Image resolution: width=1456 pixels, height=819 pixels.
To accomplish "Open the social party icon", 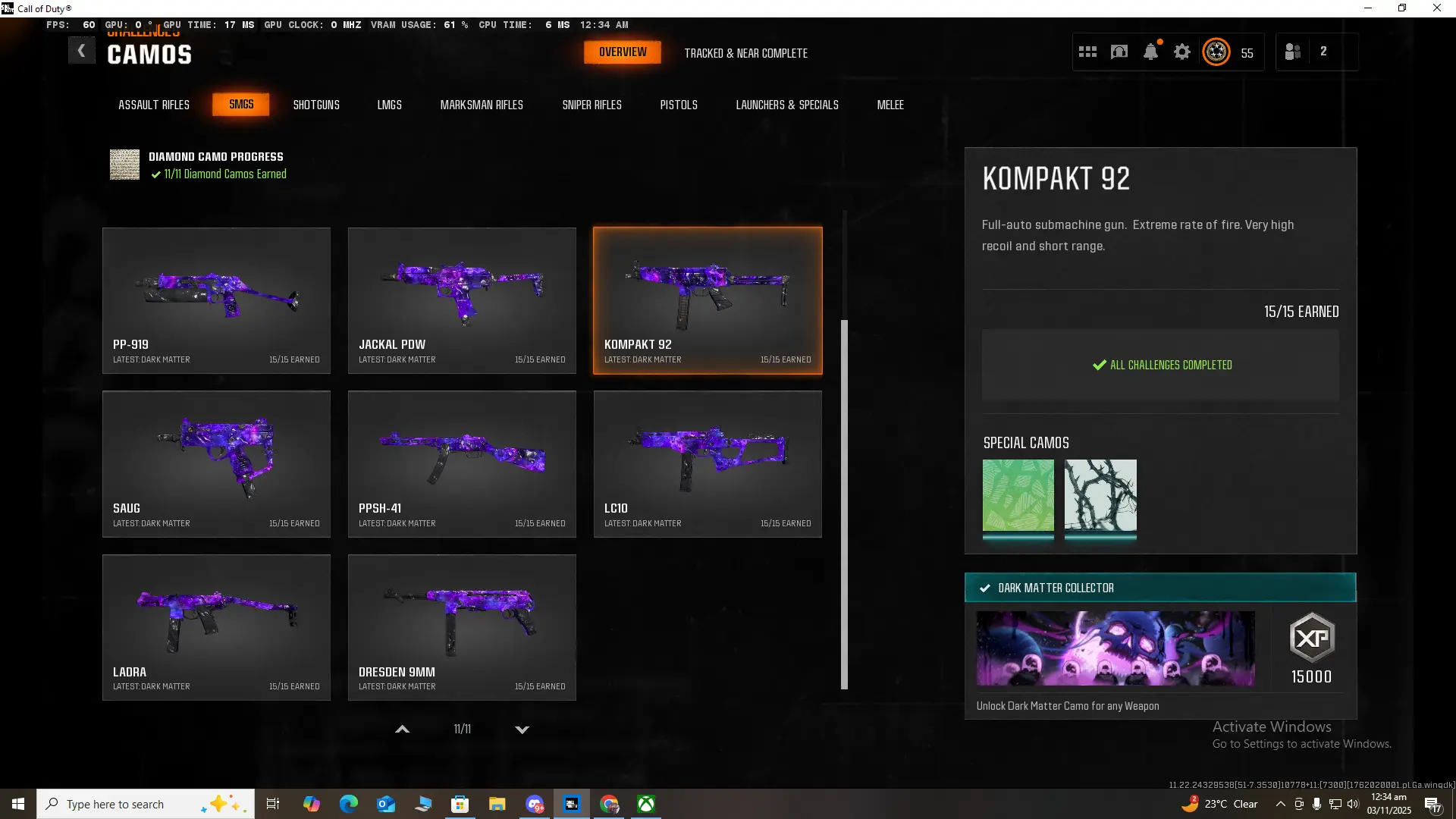I will (1293, 52).
